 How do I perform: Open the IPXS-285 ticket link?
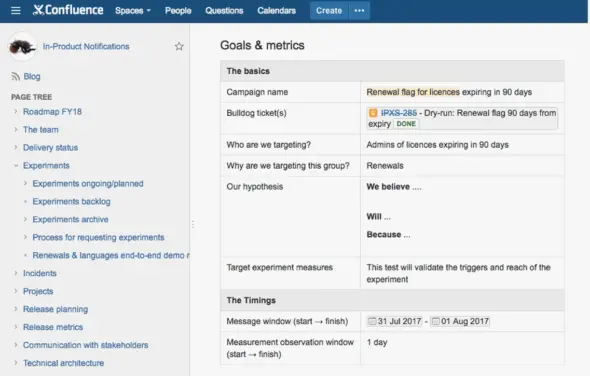pos(398,113)
